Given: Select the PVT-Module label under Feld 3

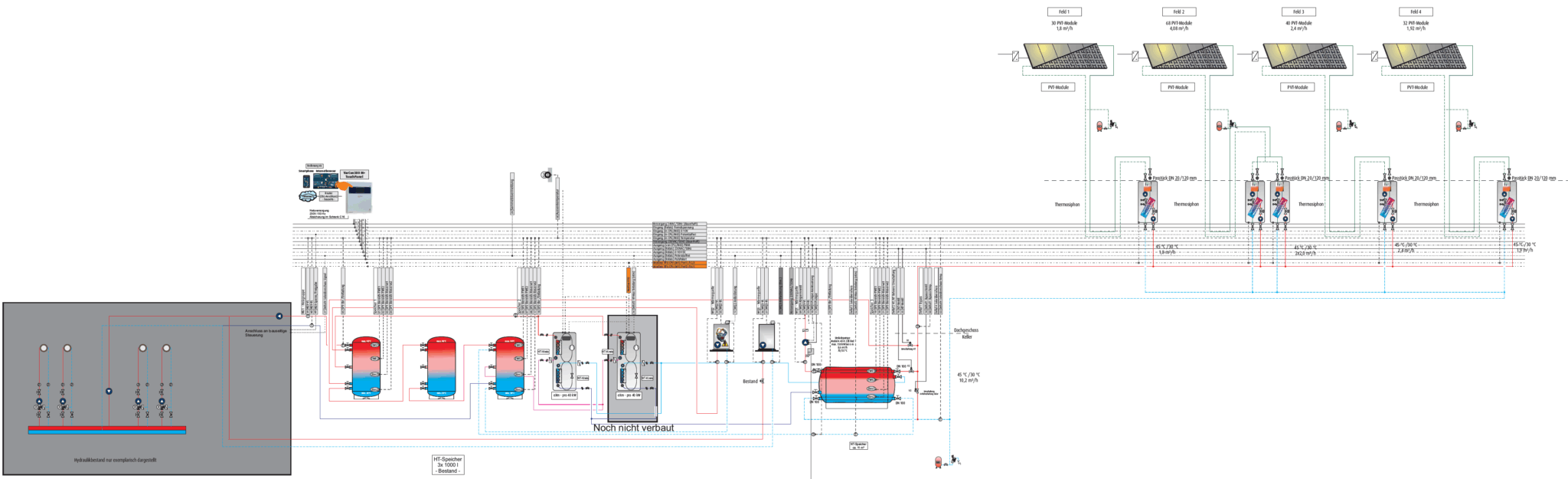Looking at the screenshot, I should click(x=1297, y=87).
